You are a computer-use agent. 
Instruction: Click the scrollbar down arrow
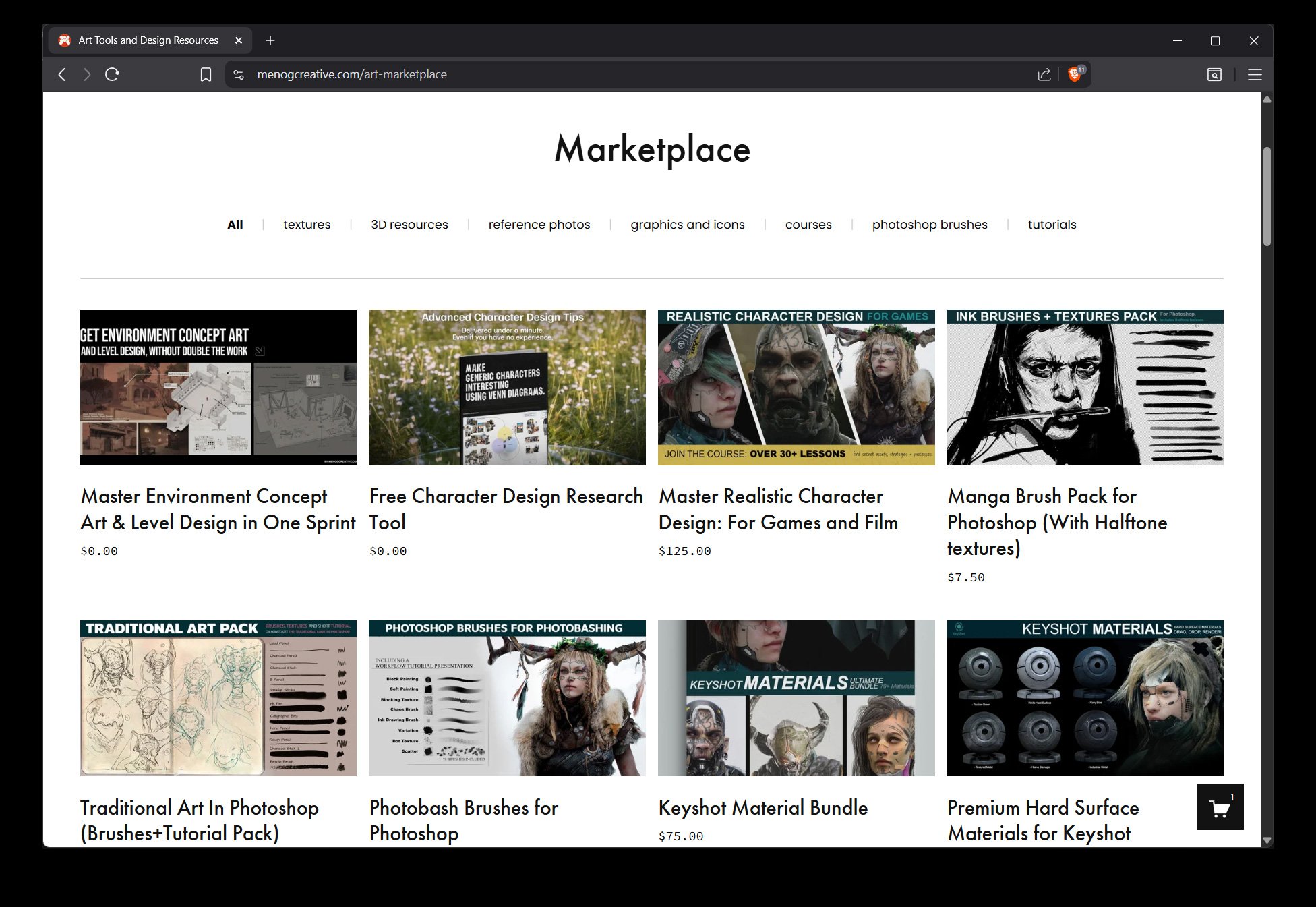tap(1267, 840)
